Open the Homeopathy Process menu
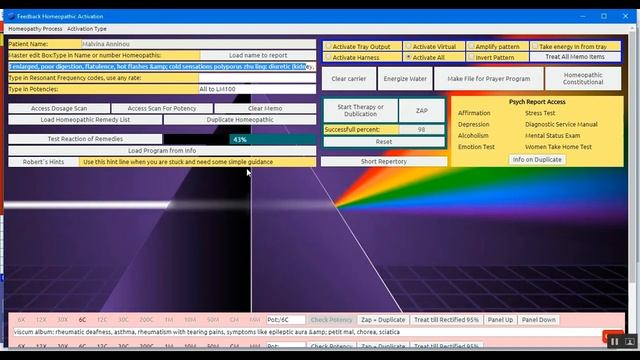The width and height of the screenshot is (640, 360). click(x=35, y=29)
